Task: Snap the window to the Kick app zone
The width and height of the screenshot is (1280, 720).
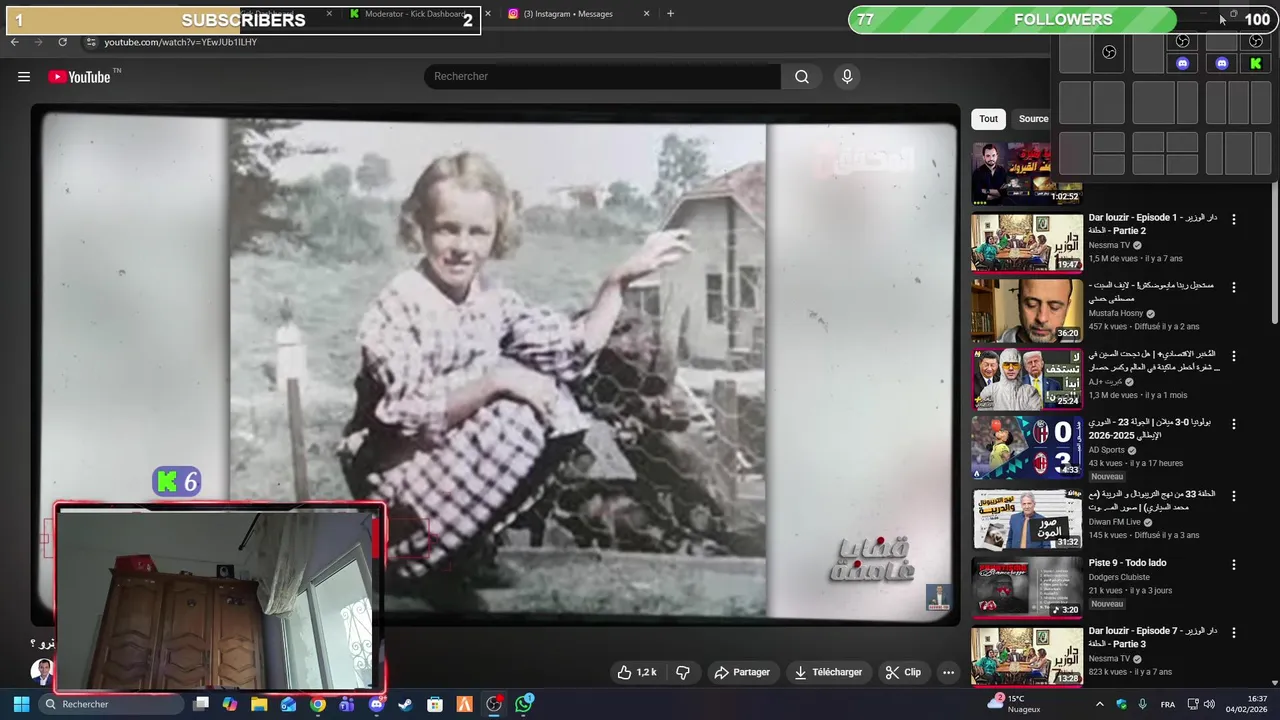Action: click(x=1256, y=63)
